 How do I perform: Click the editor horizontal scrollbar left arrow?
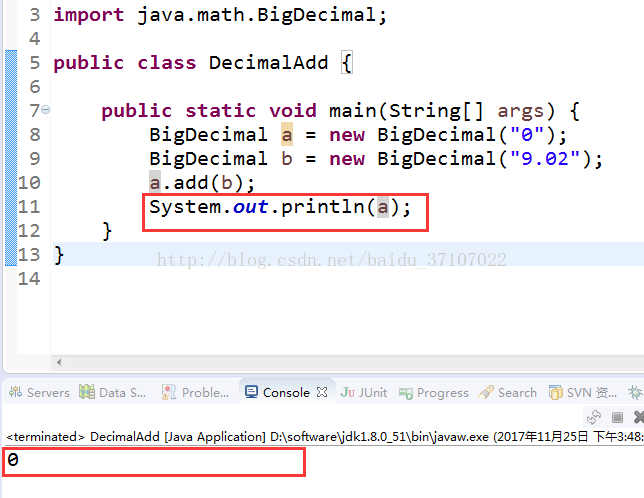[x=59, y=362]
